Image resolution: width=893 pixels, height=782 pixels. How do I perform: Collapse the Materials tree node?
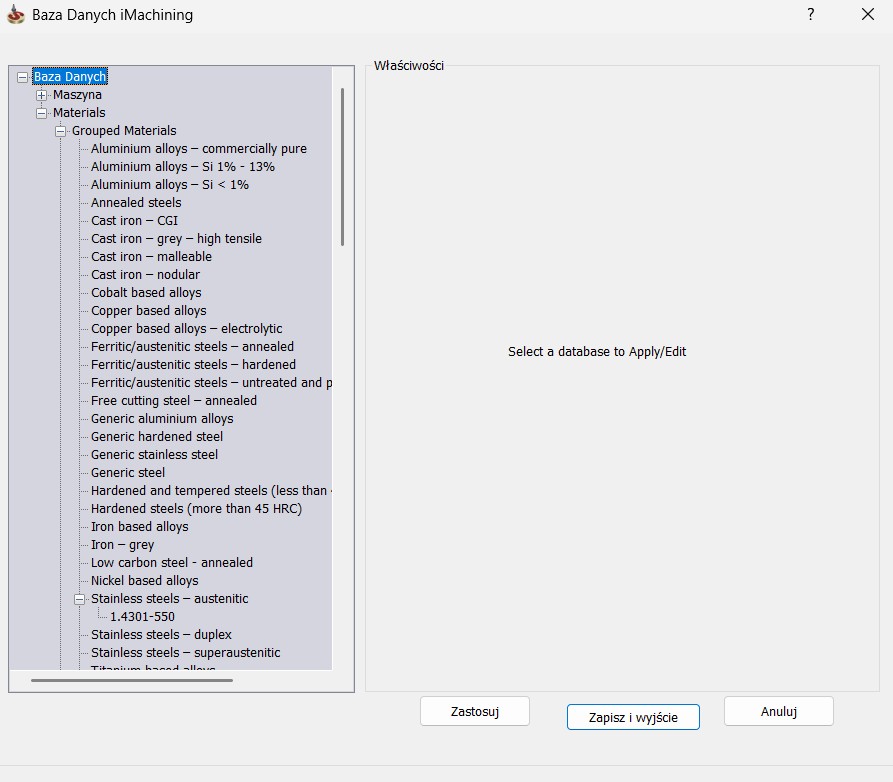pyautogui.click(x=42, y=113)
